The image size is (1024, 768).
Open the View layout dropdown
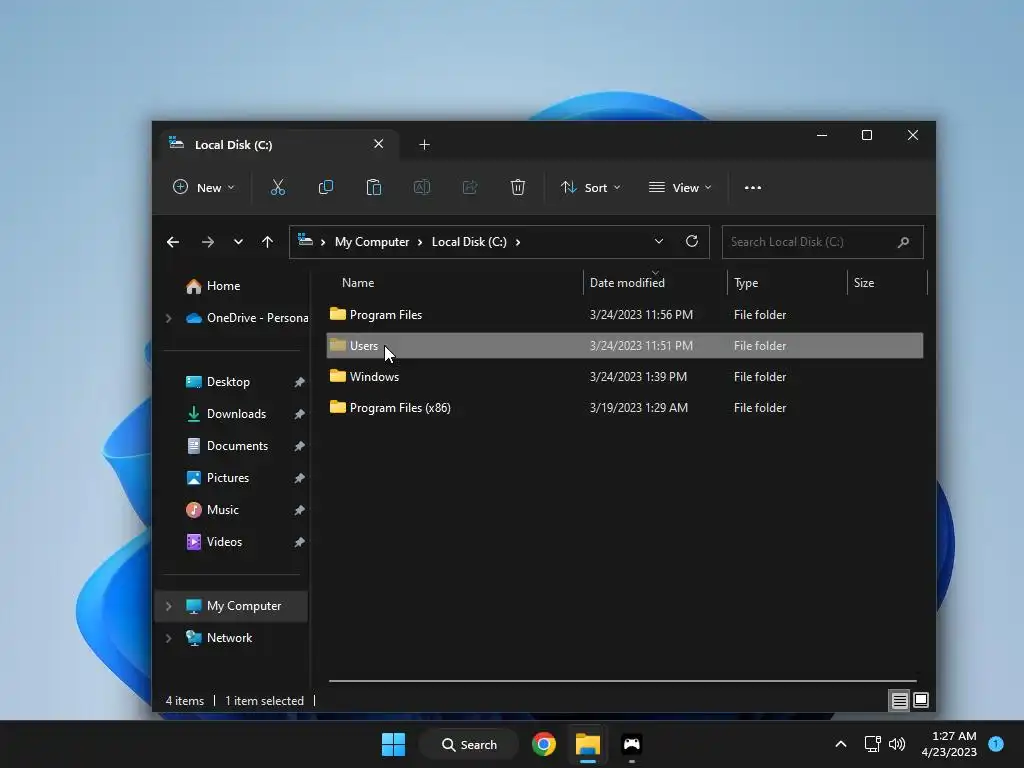[x=680, y=187]
